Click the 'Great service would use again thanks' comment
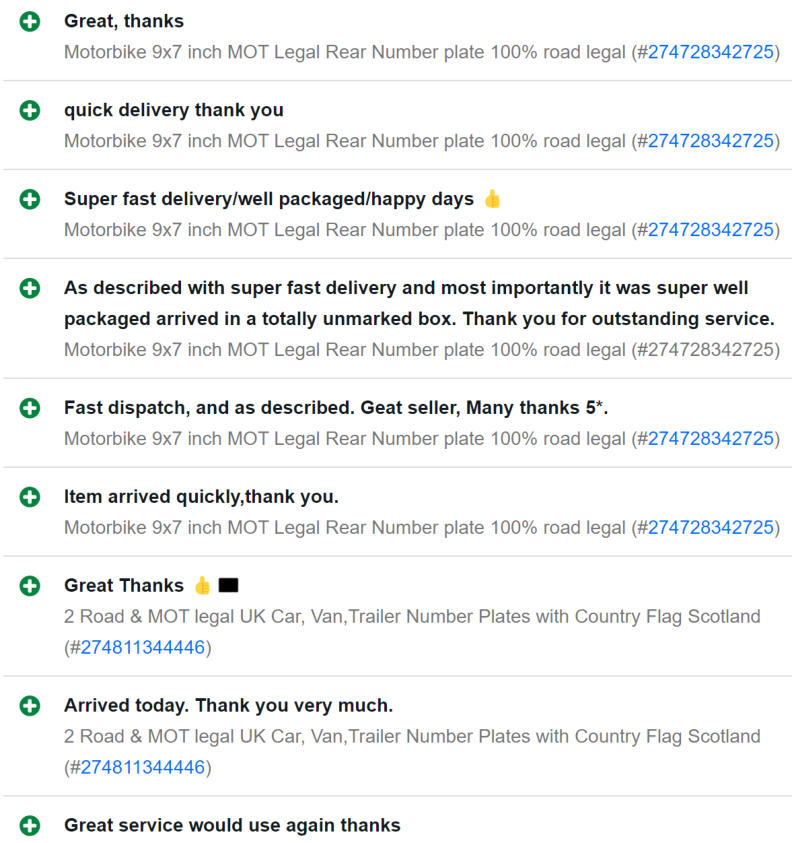 click(x=232, y=825)
